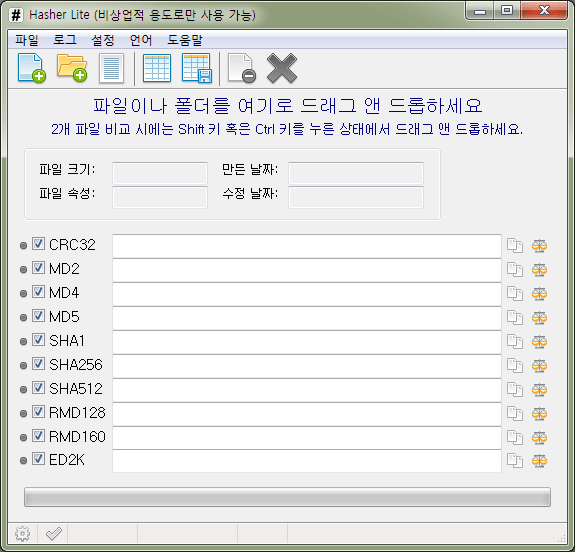This screenshot has height=552, width=575.
Task: Copy the SHA512 hash value
Action: click(x=515, y=390)
